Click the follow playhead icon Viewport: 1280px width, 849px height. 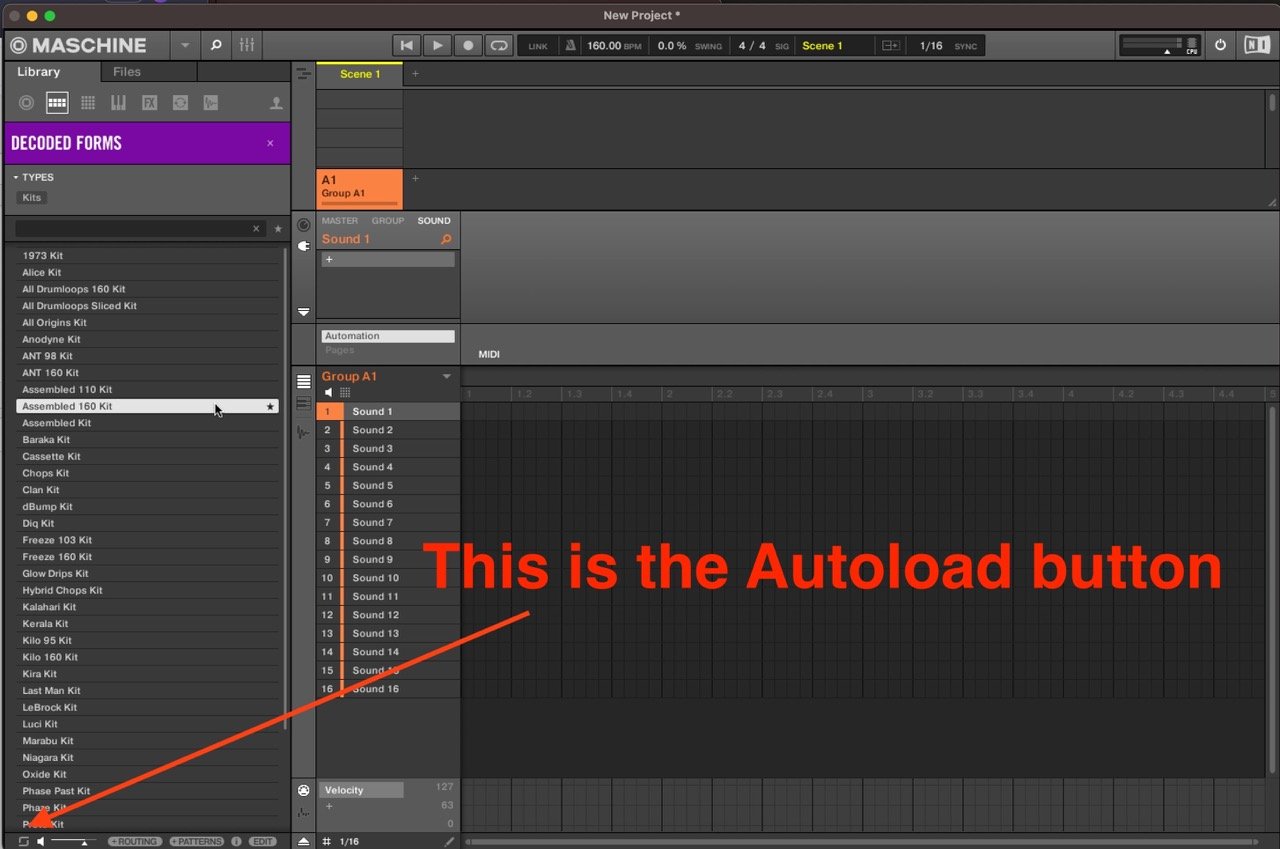point(890,46)
